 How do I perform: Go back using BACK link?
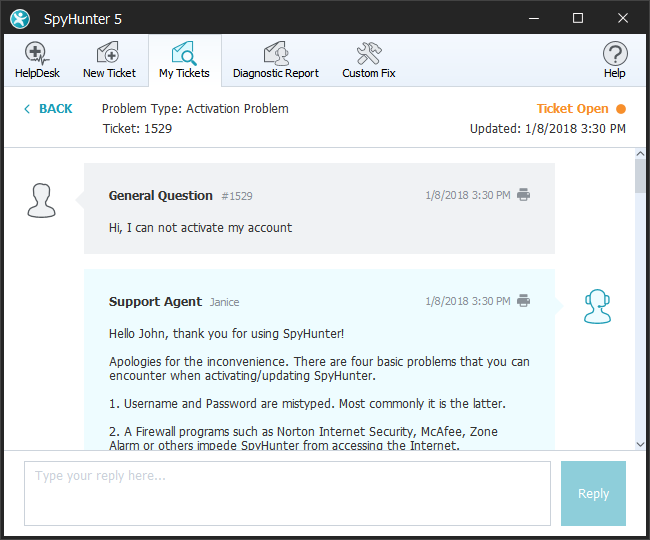click(x=48, y=109)
